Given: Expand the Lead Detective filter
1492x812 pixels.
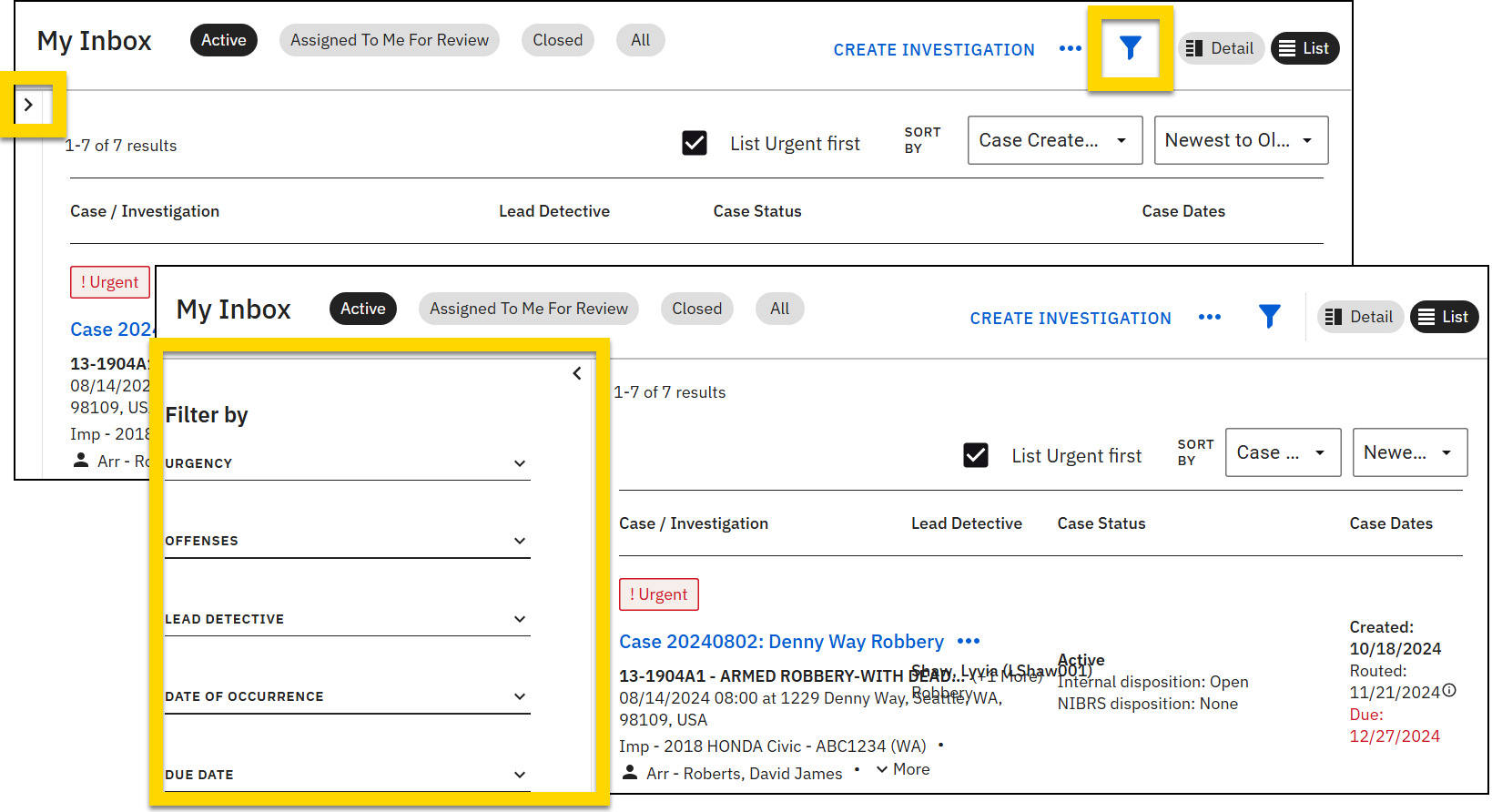Looking at the screenshot, I should tap(347, 619).
